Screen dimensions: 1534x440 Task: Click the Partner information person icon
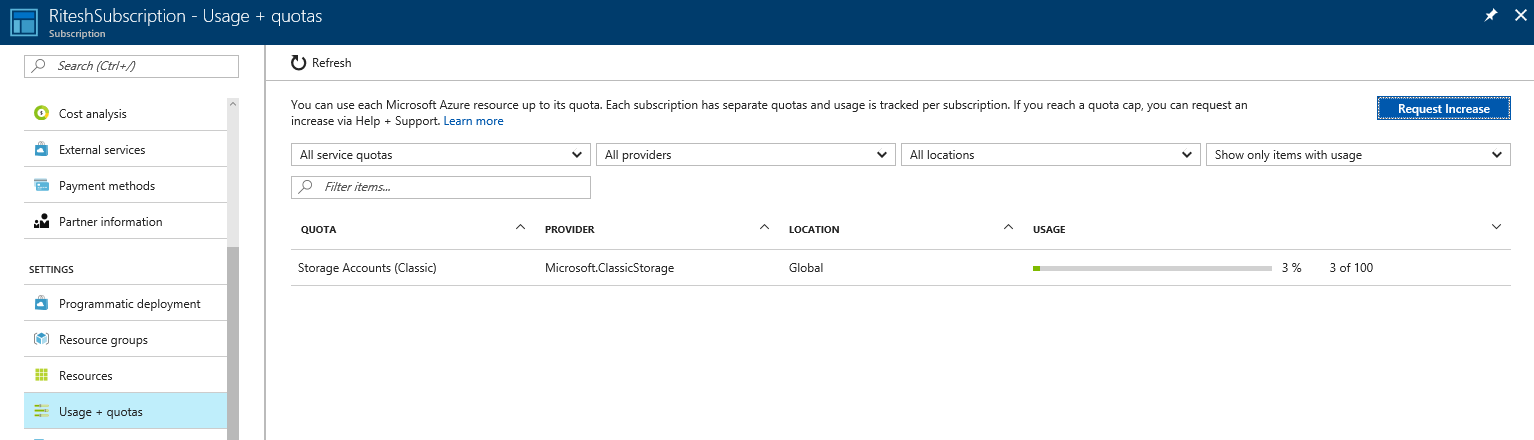[x=41, y=222]
